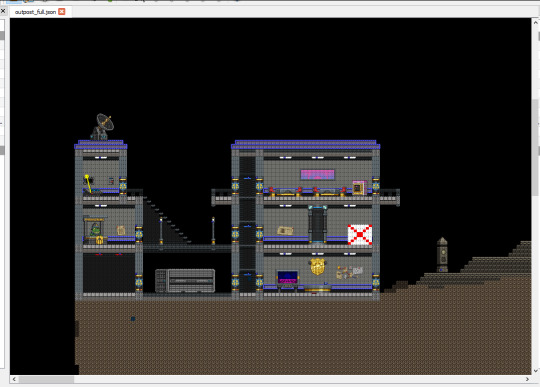Click the golden shield emblem
This screenshot has width=540, height=387.
317,266
